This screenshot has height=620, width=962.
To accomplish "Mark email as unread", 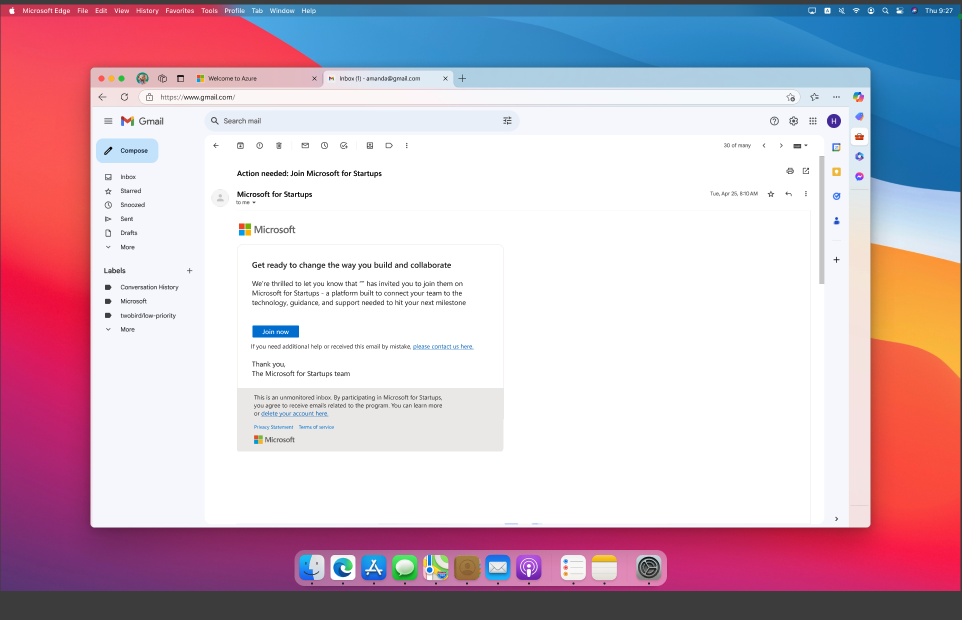I will 305,145.
